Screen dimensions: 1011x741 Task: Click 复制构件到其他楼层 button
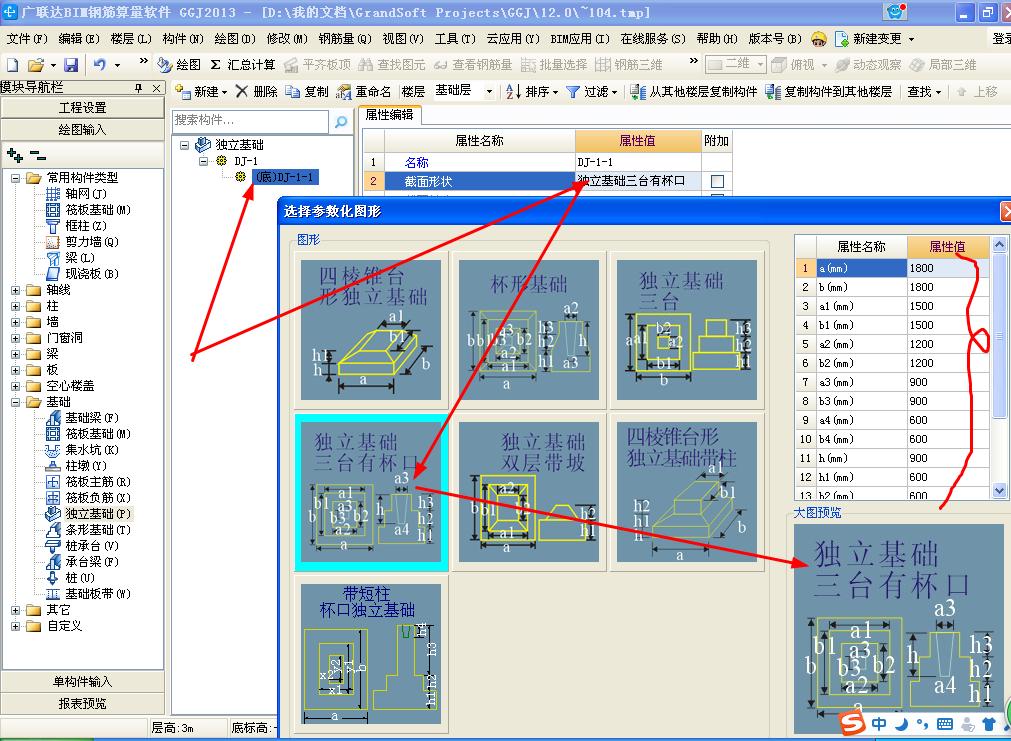tap(829, 92)
